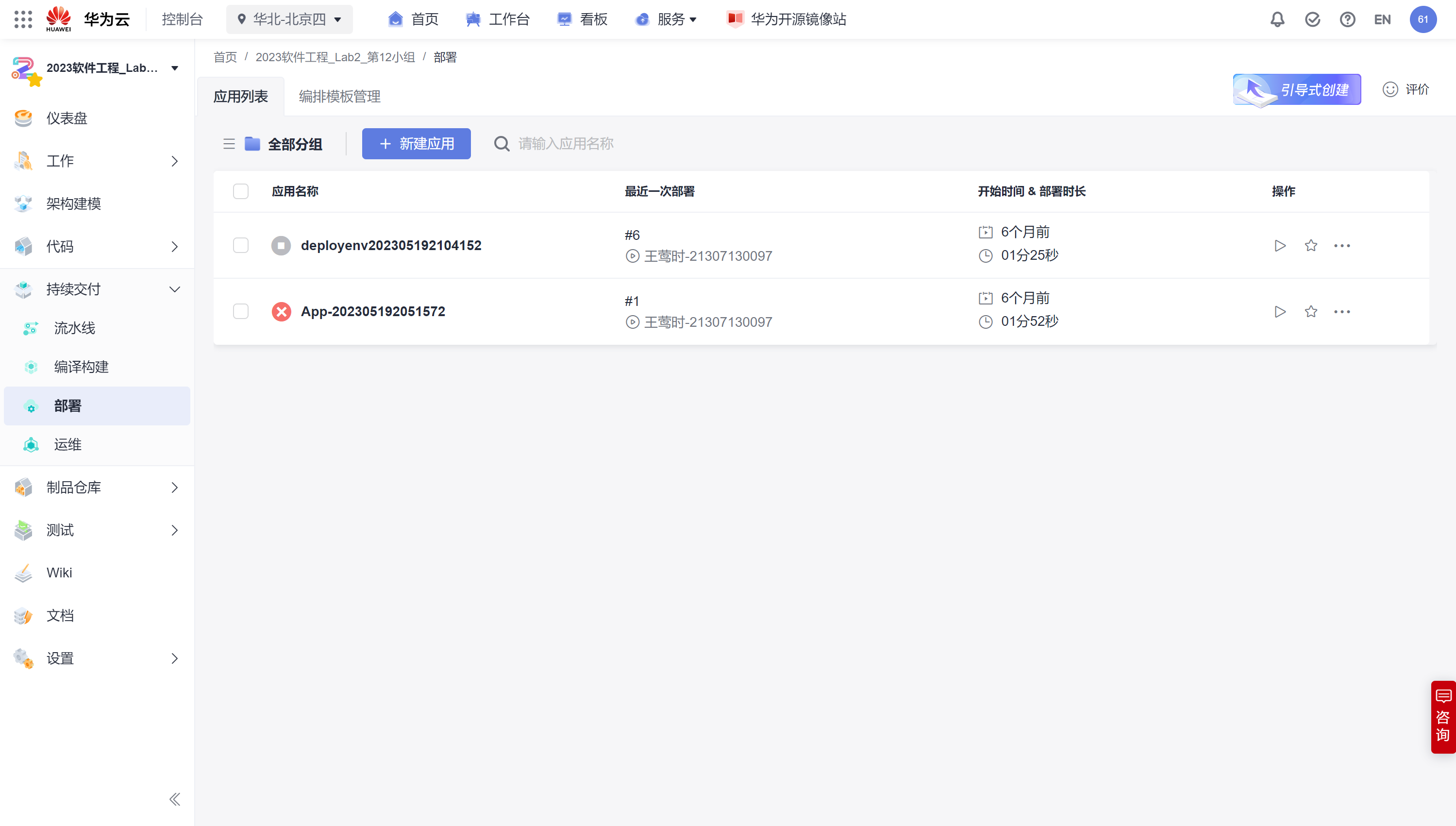Open 流水线 in the sidebar
Image resolution: width=1456 pixels, height=826 pixels.
point(74,328)
